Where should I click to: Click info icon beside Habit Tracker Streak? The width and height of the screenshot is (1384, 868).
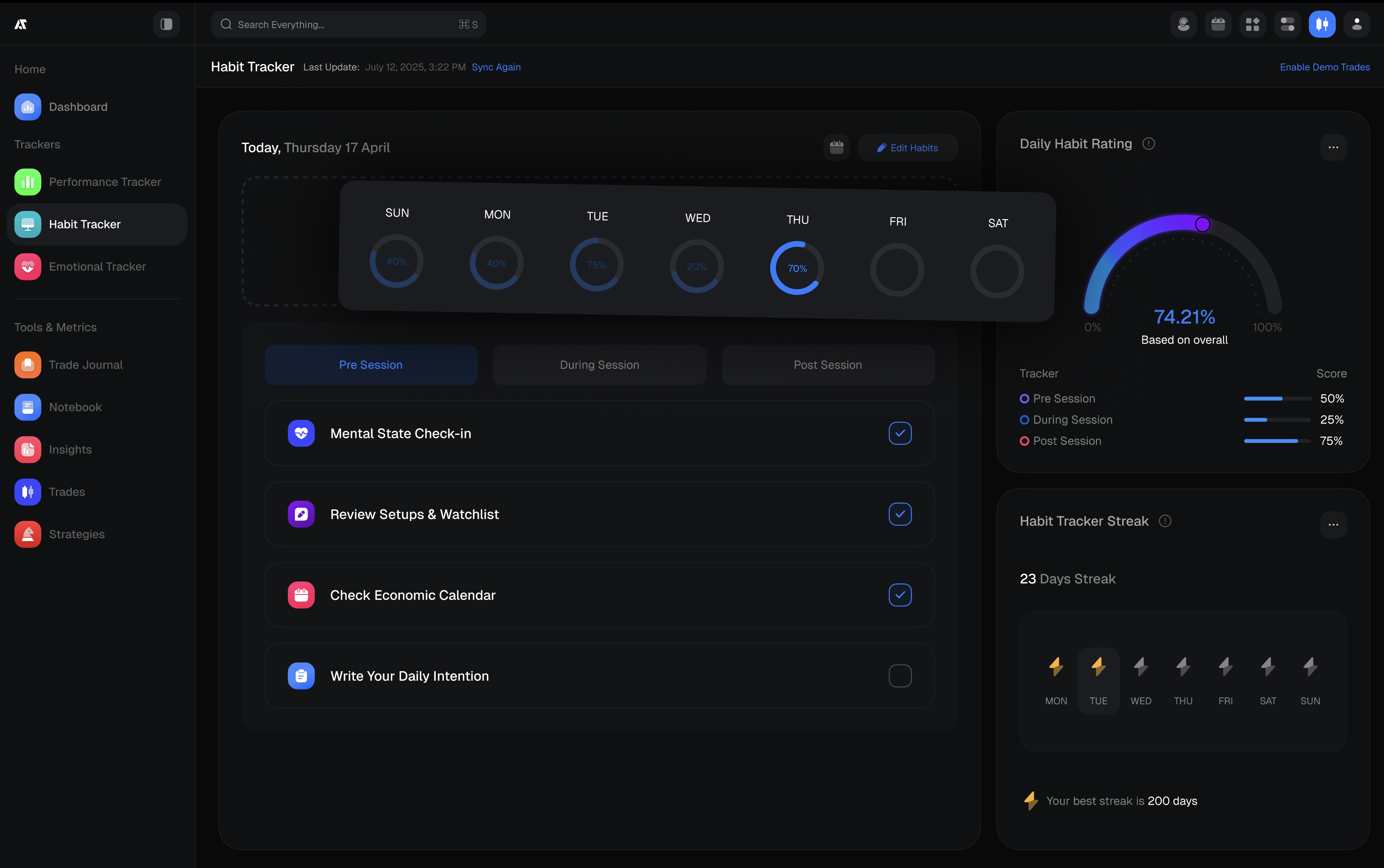point(1165,521)
